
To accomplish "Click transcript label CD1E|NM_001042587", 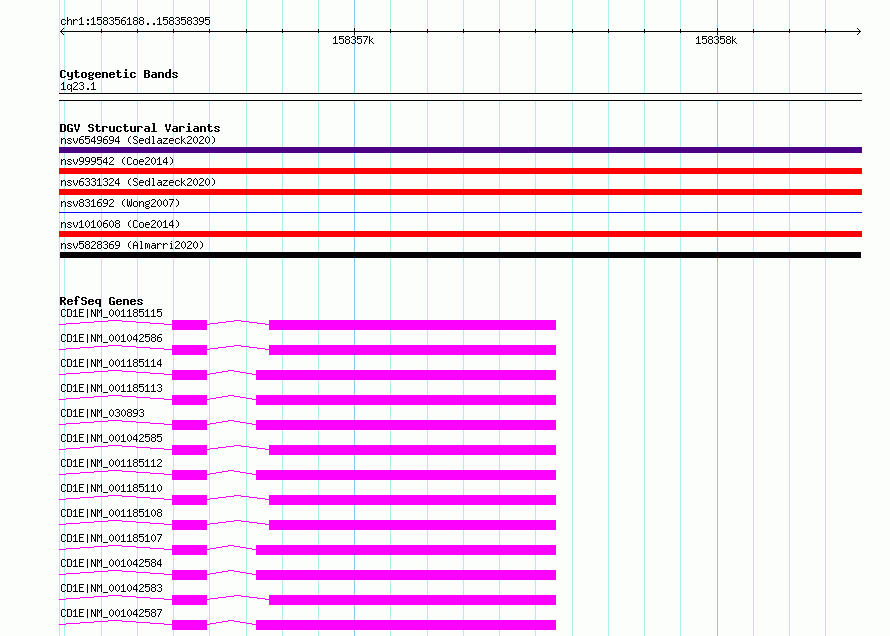I will pos(111,613).
